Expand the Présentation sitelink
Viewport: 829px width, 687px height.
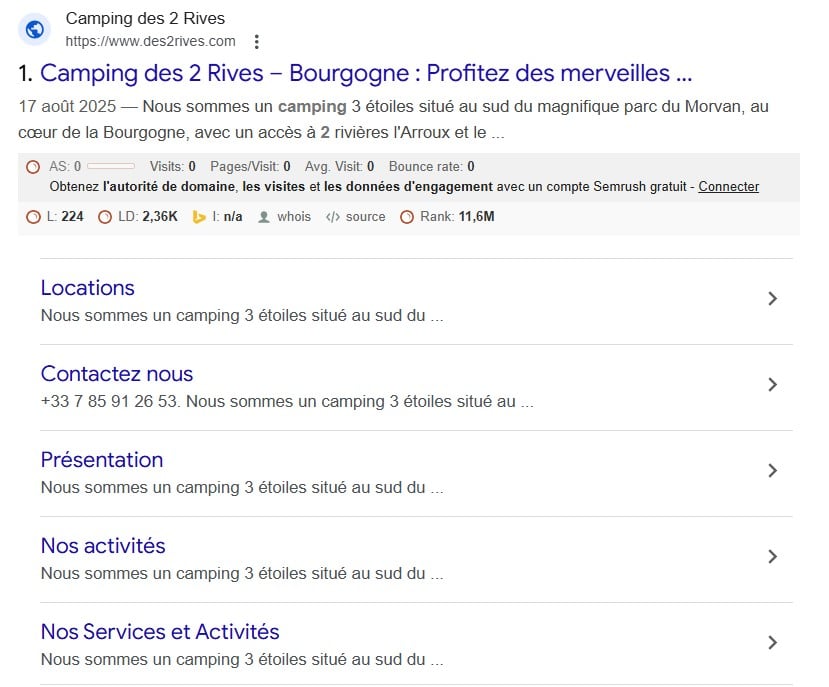[771, 470]
